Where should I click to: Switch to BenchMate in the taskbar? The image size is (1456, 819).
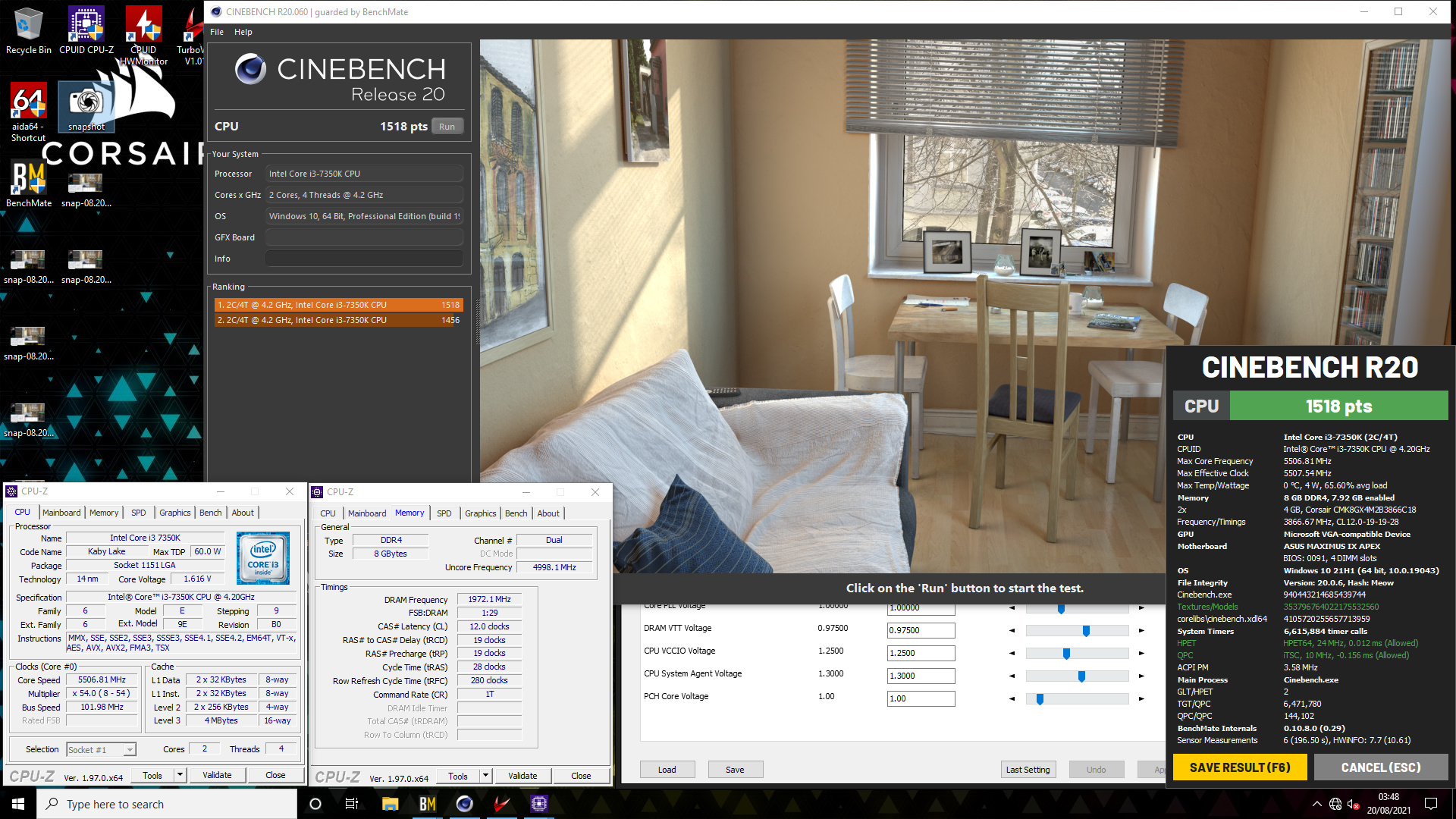click(x=428, y=804)
